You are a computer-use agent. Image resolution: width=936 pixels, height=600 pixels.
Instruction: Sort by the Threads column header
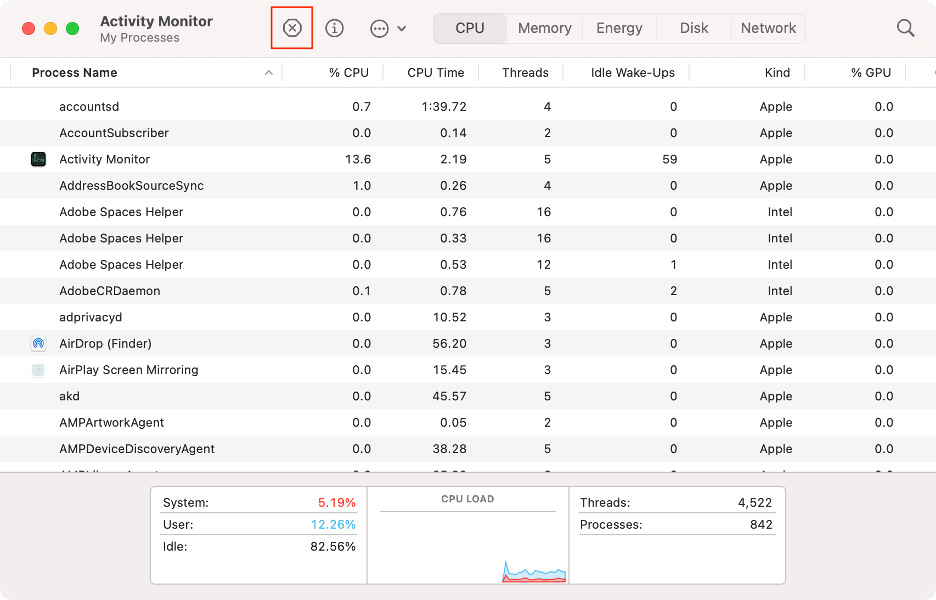(525, 73)
